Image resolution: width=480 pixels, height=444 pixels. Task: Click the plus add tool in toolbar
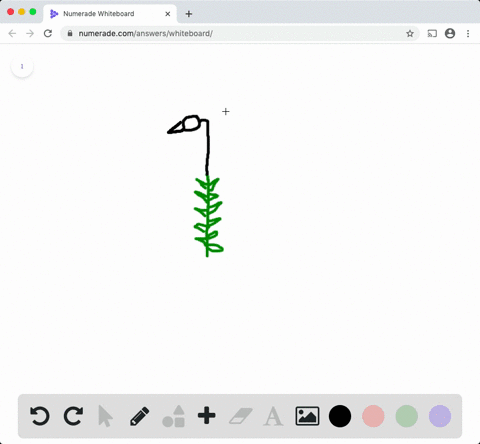click(207, 416)
